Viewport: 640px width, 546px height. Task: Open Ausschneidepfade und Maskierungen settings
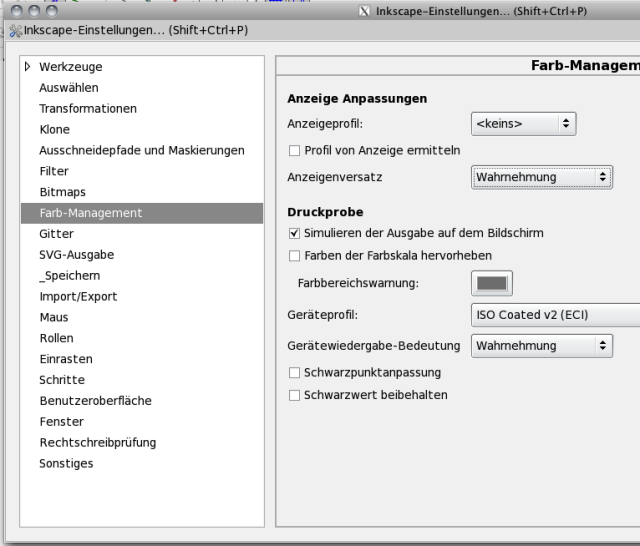142,150
